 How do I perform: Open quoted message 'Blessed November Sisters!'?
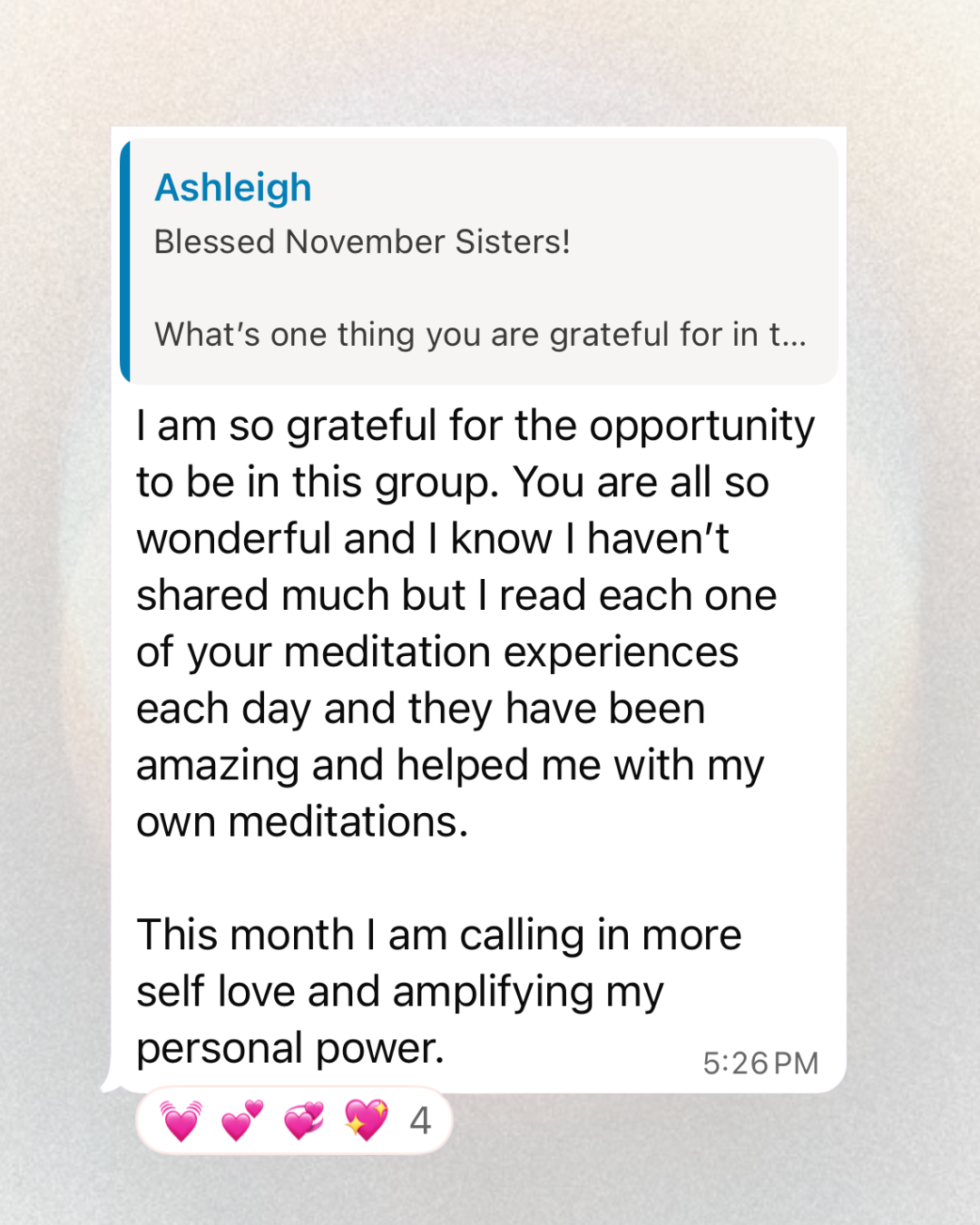tap(362, 242)
